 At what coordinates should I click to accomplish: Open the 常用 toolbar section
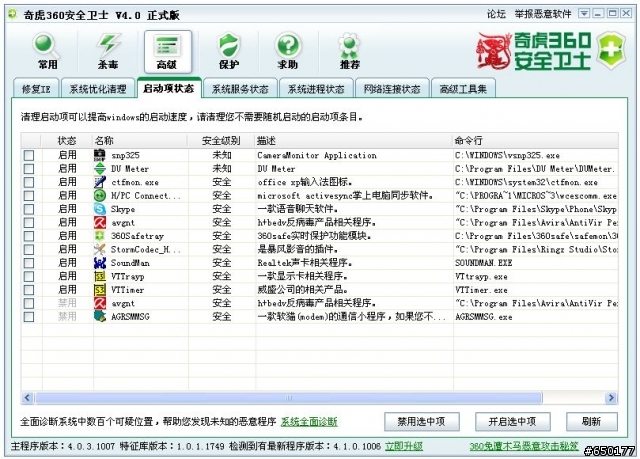pos(47,52)
